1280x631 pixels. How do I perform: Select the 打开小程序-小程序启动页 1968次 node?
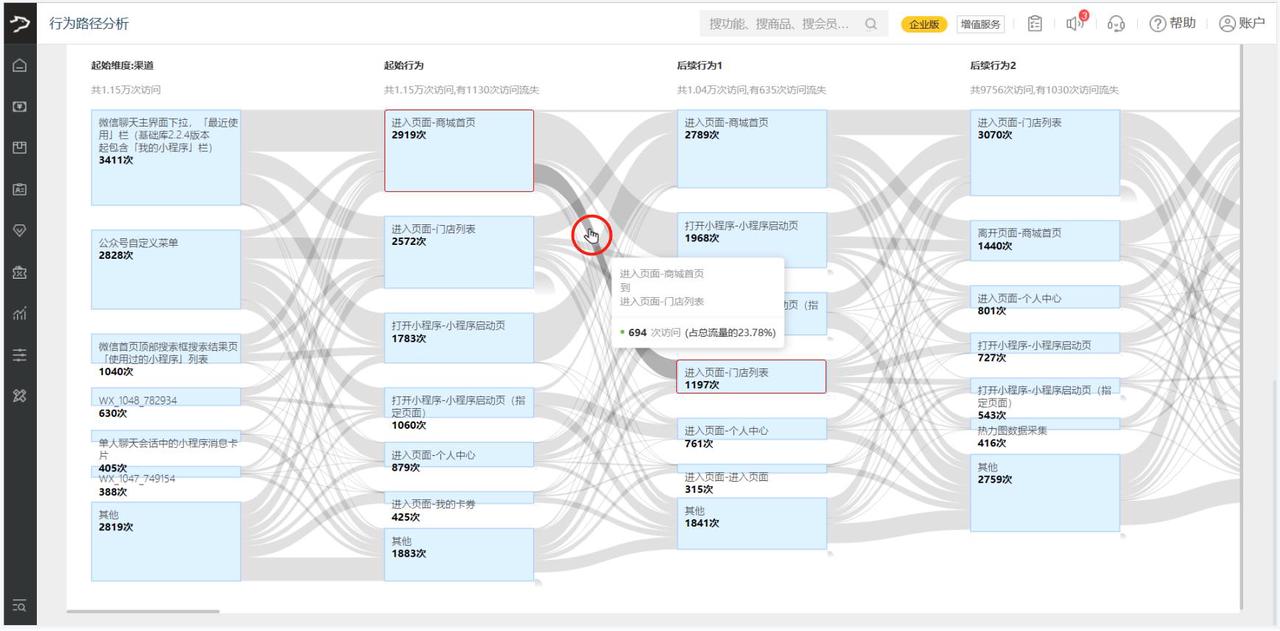[x=752, y=239]
